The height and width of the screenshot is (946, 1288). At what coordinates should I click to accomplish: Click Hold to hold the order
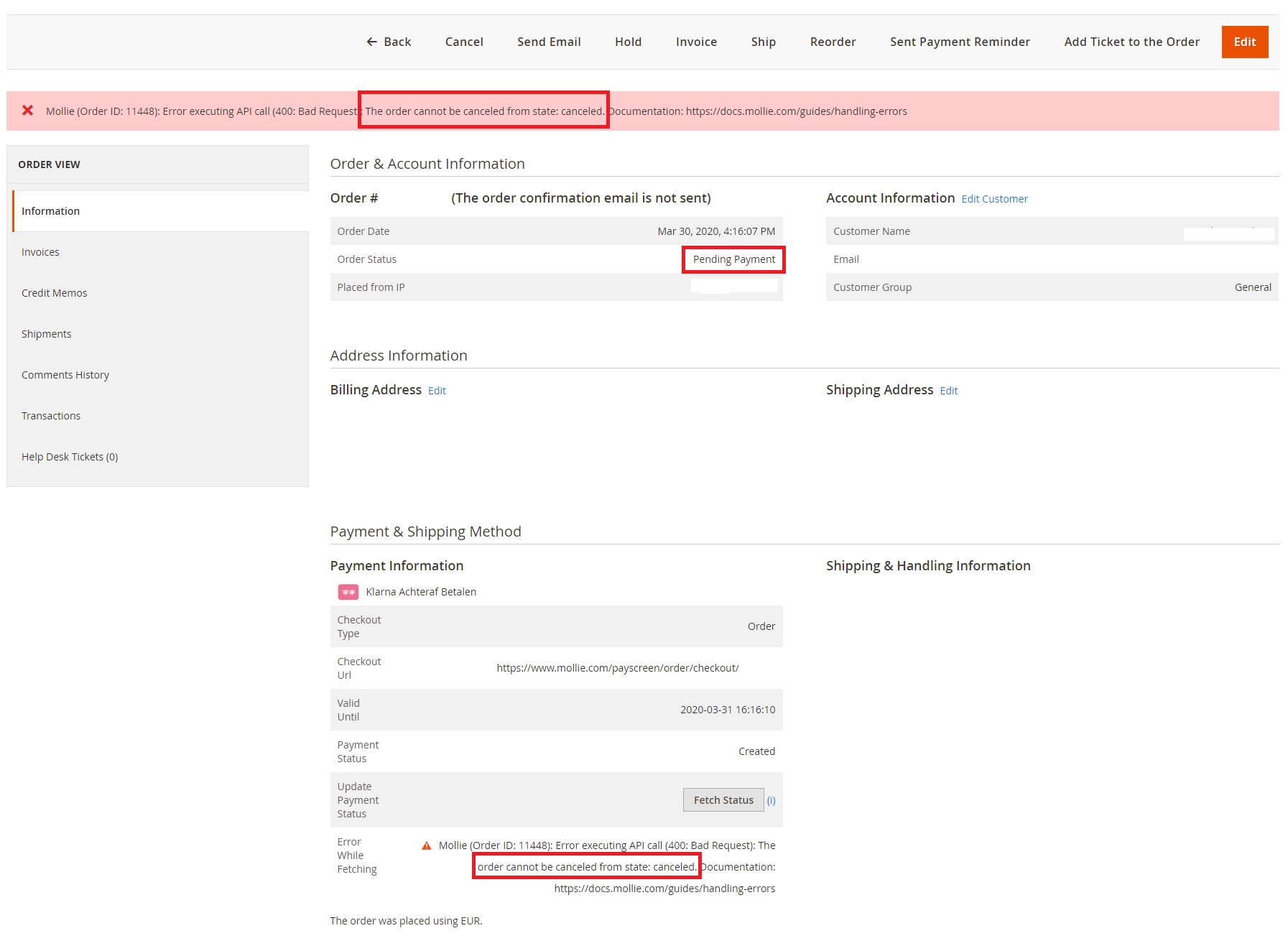pos(628,42)
